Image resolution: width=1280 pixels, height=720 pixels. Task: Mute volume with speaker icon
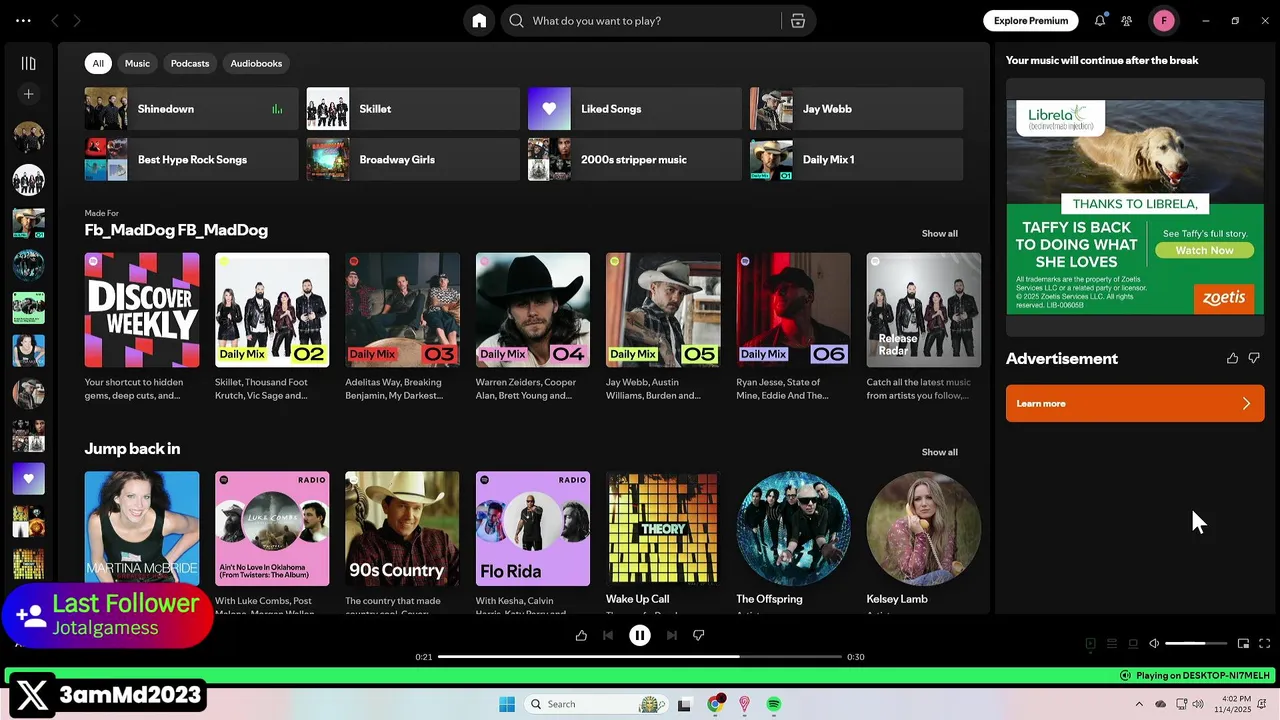click(1154, 644)
